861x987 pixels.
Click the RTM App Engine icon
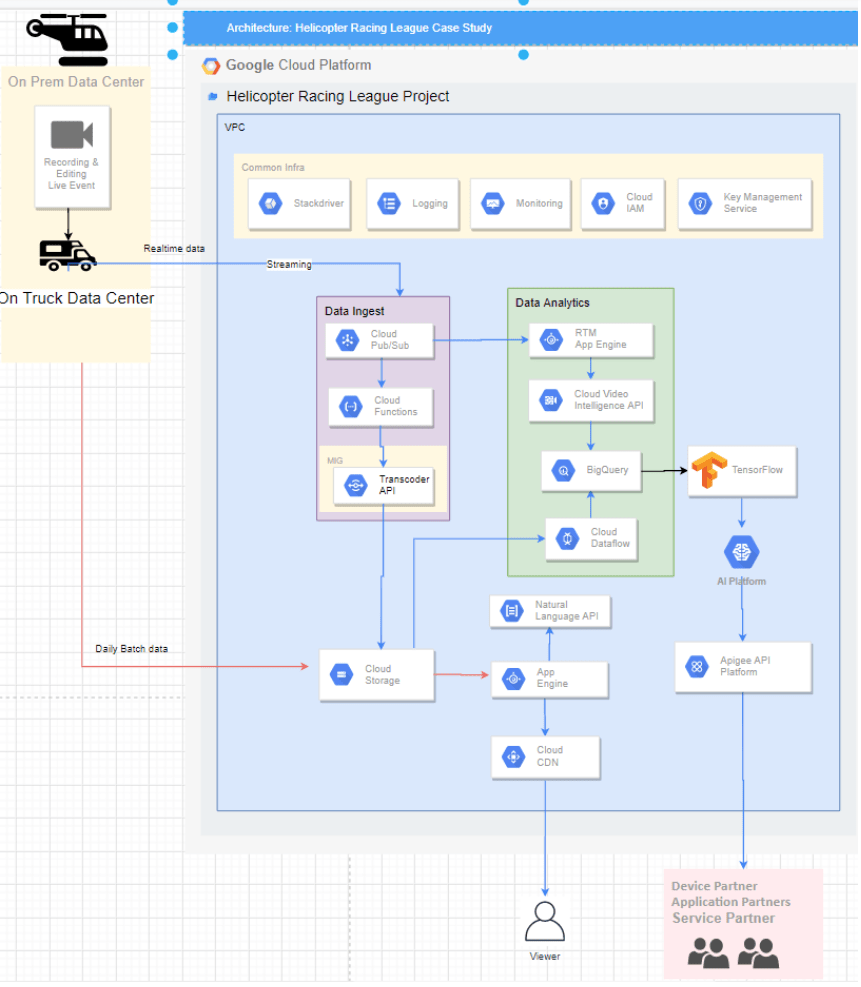coord(551,339)
